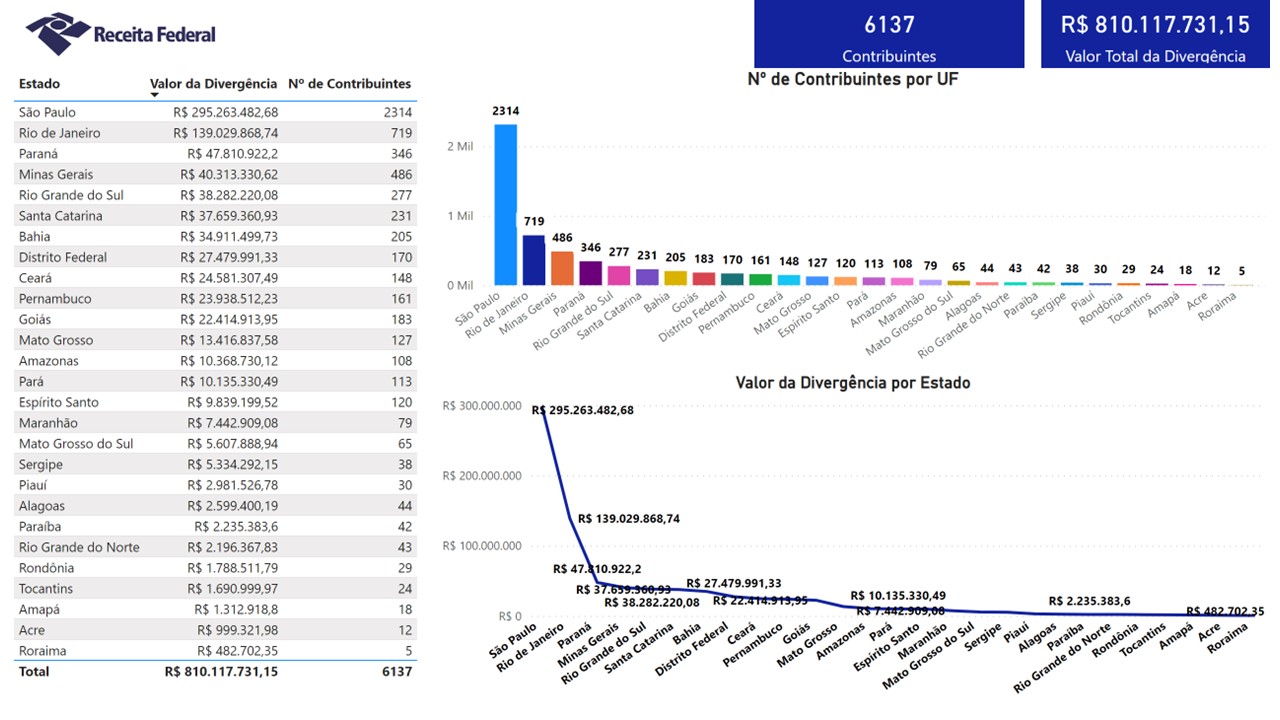Select the Tocantins table row
Image resolution: width=1280 pixels, height=720 pixels.
click(216, 588)
